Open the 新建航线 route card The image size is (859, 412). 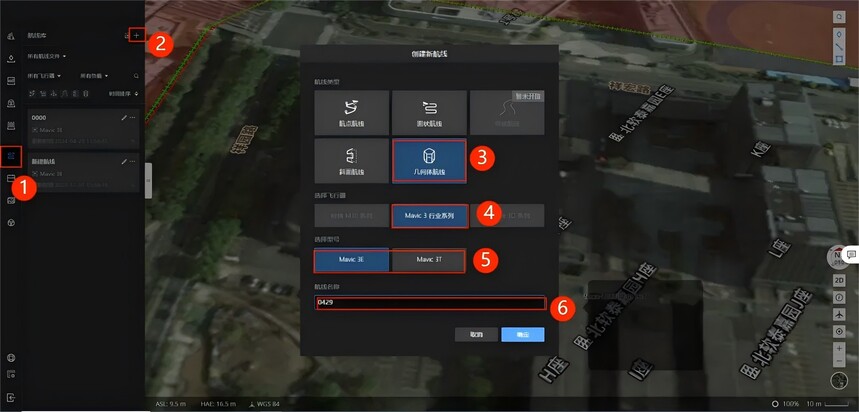pos(83,173)
